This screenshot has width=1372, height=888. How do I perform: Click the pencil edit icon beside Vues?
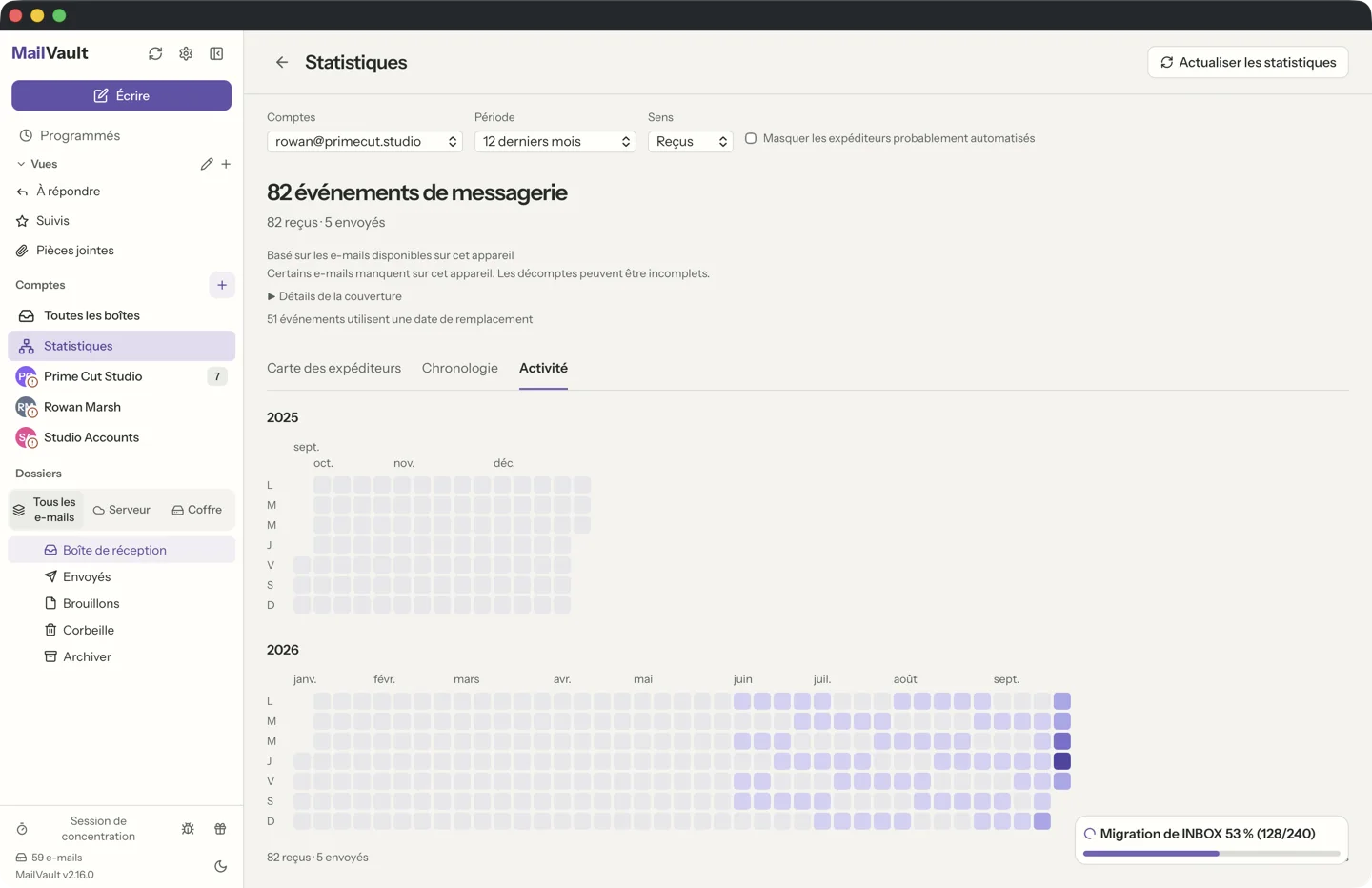pyautogui.click(x=207, y=164)
